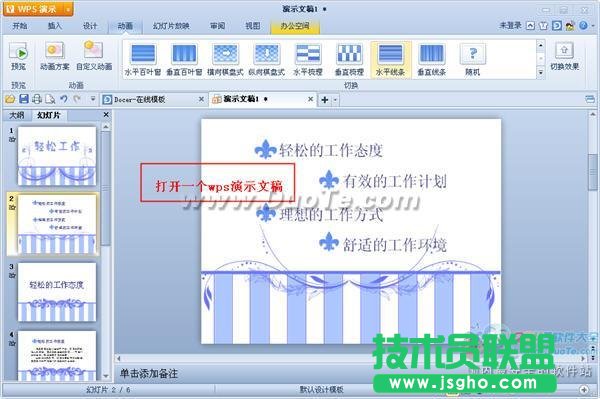
Task: Click status bar text 默认设计模板
Action: click(x=321, y=390)
